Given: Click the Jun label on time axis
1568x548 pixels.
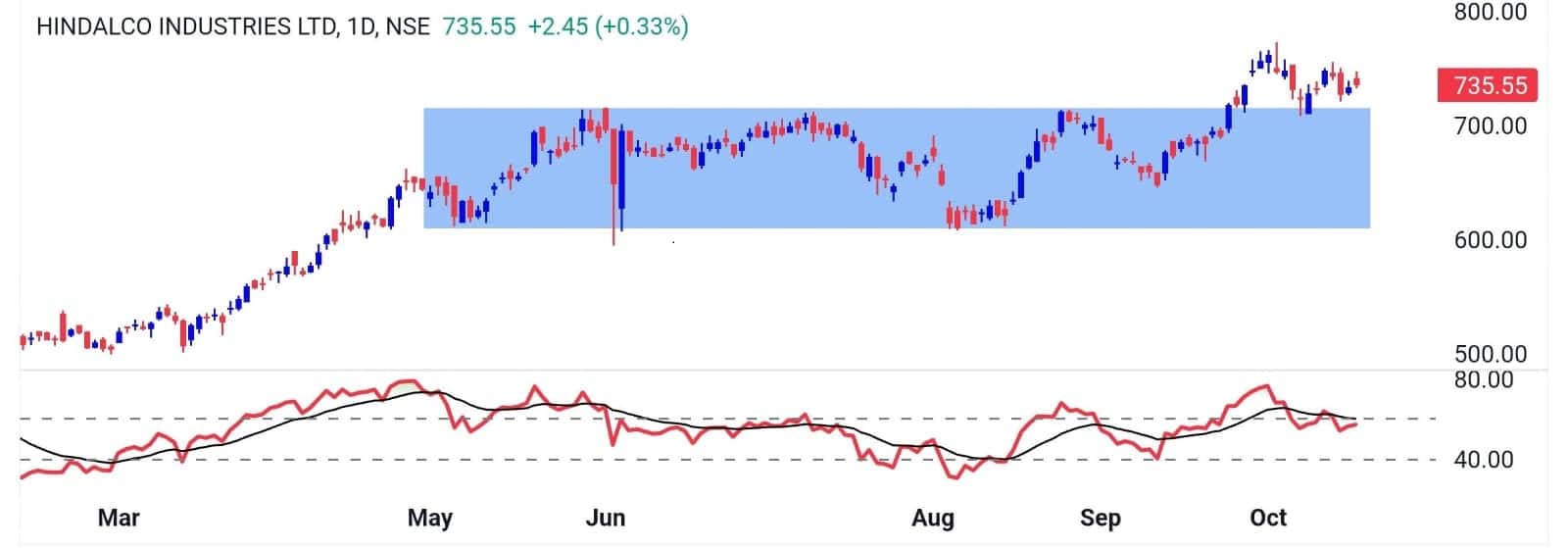Looking at the screenshot, I should (605, 518).
